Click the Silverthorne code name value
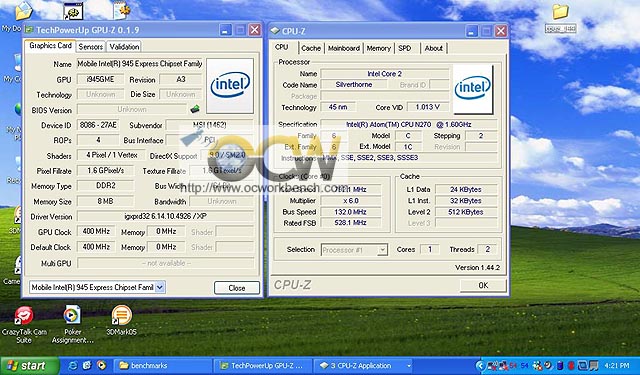Image resolution: width=640 pixels, height=375 pixels. point(354,84)
